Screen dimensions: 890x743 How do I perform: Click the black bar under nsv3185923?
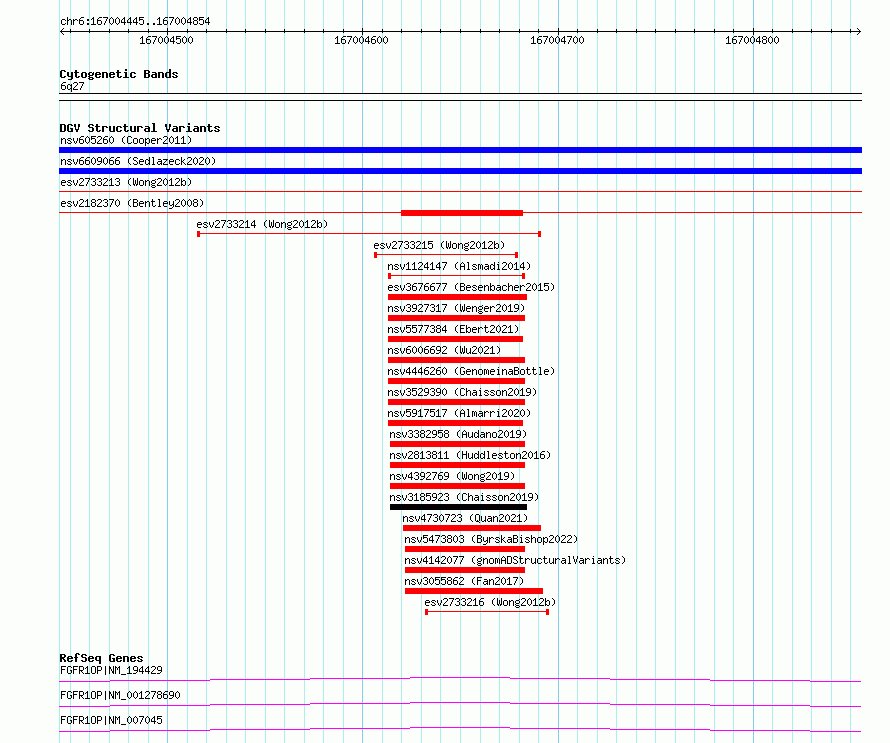pyautogui.click(x=458, y=507)
